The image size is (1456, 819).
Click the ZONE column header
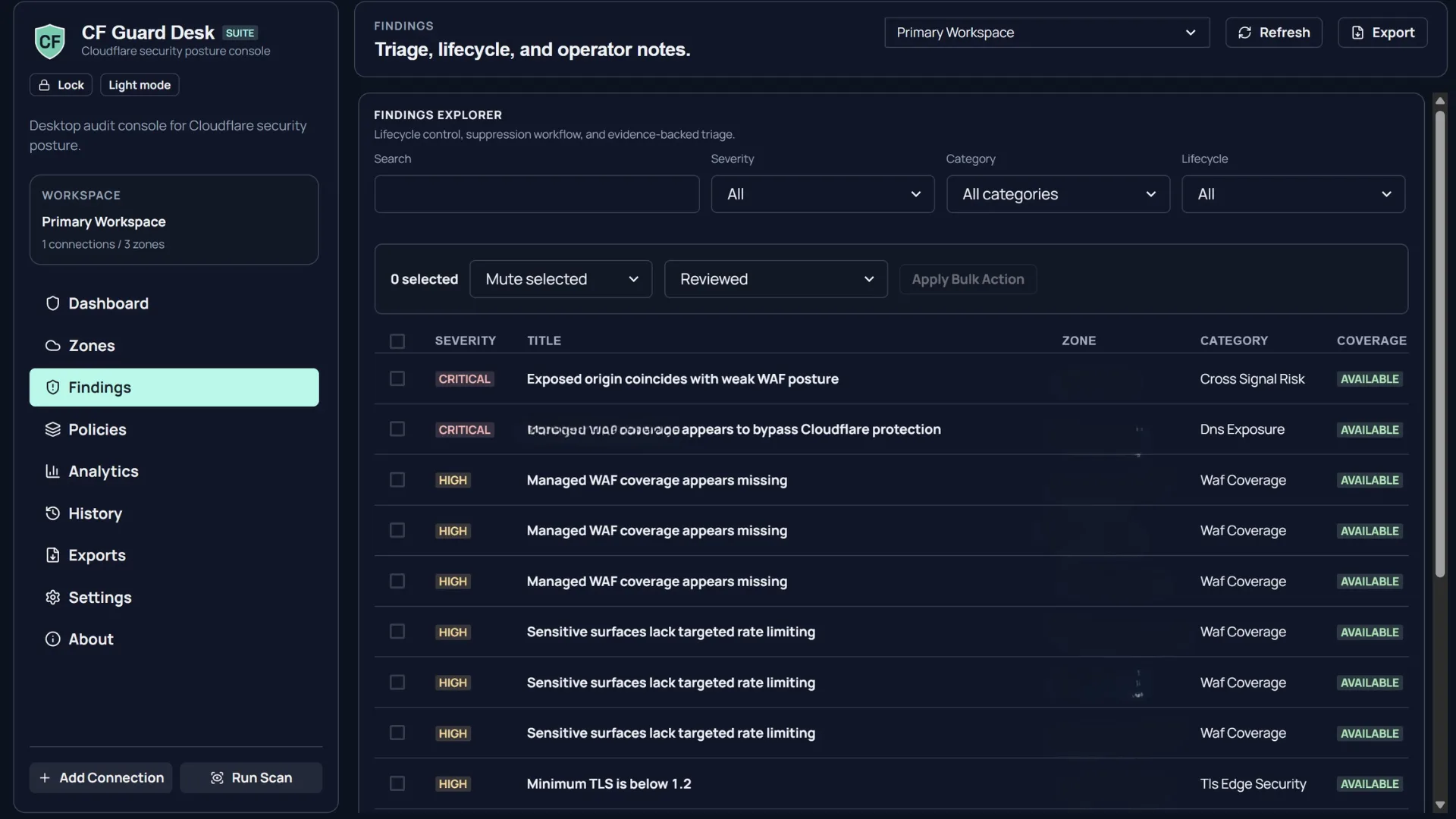pos(1078,341)
